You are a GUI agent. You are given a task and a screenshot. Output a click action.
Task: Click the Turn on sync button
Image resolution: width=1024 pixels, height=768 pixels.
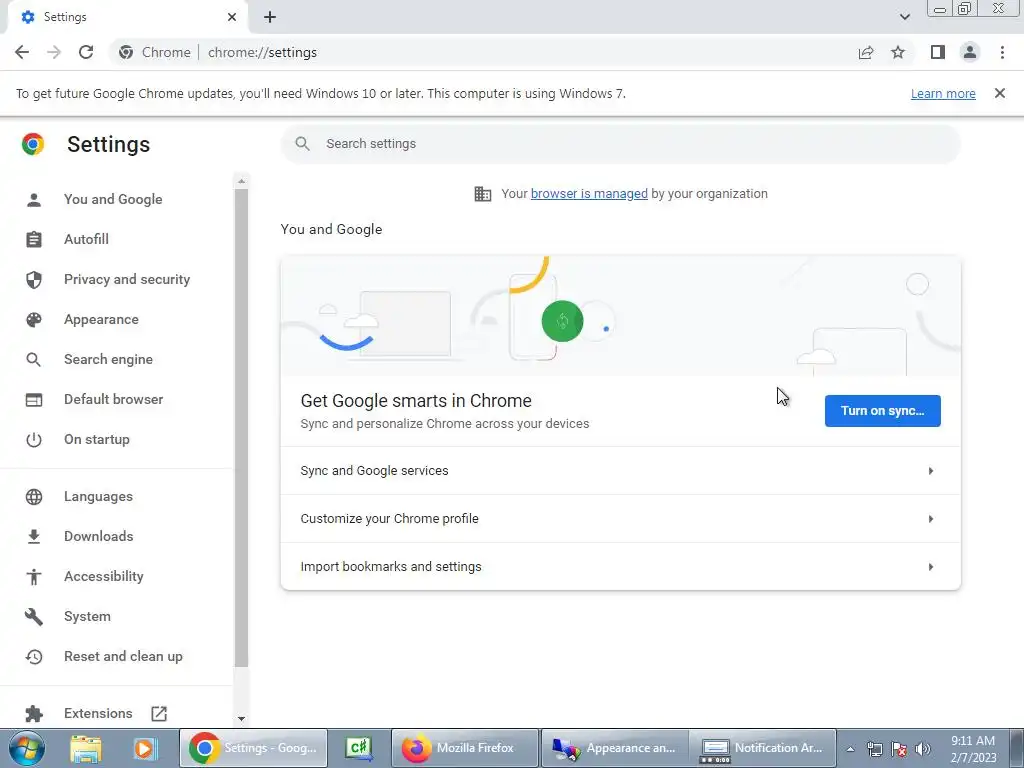pos(882,411)
